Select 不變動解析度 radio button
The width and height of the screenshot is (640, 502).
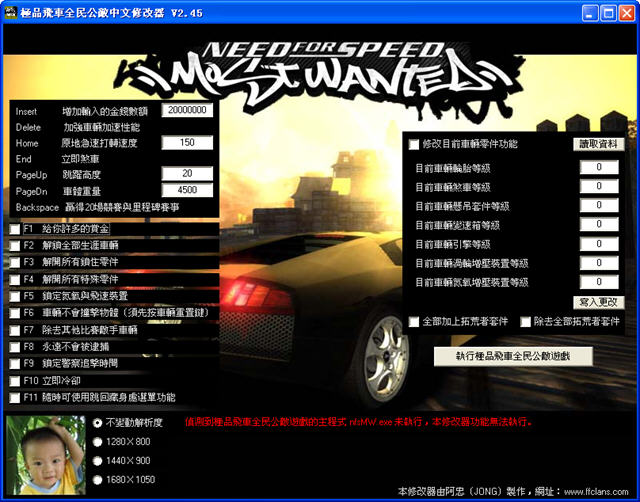[97, 423]
